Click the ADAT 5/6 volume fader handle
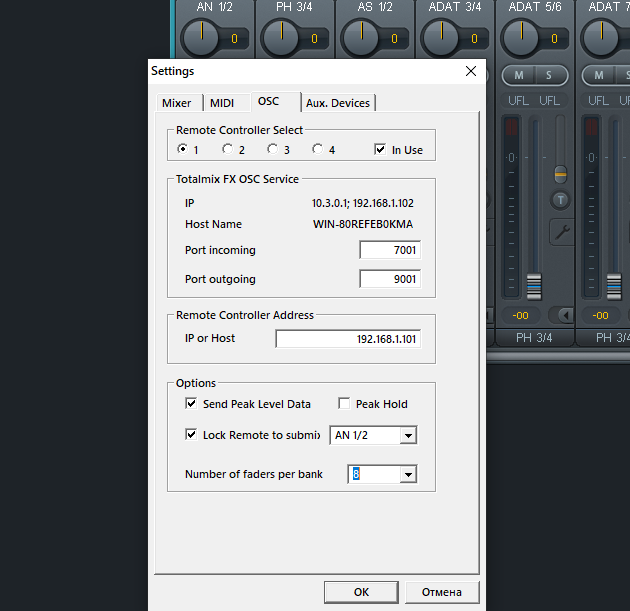The height and width of the screenshot is (611, 630). click(x=534, y=286)
